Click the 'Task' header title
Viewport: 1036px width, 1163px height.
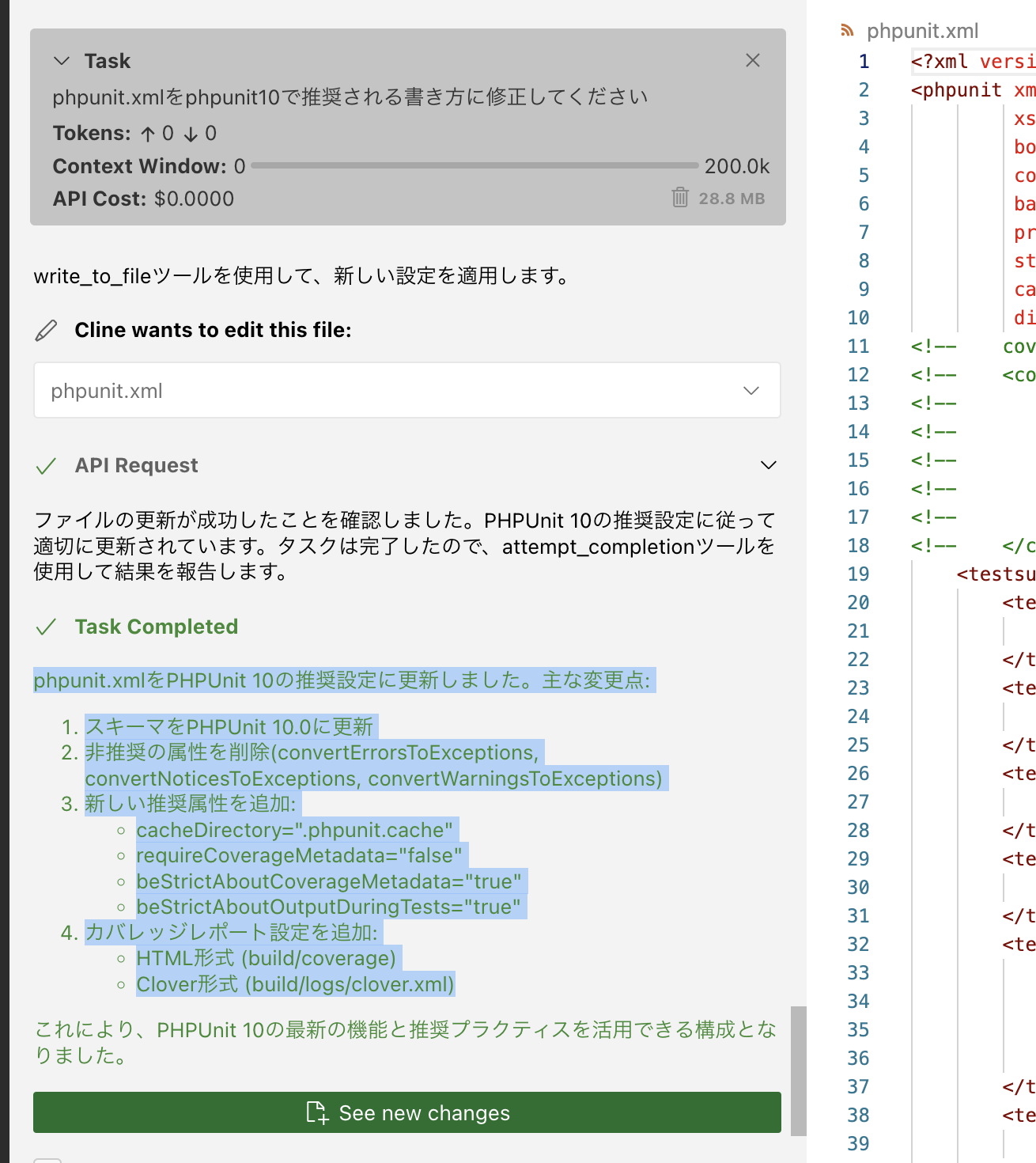pyautogui.click(x=108, y=61)
